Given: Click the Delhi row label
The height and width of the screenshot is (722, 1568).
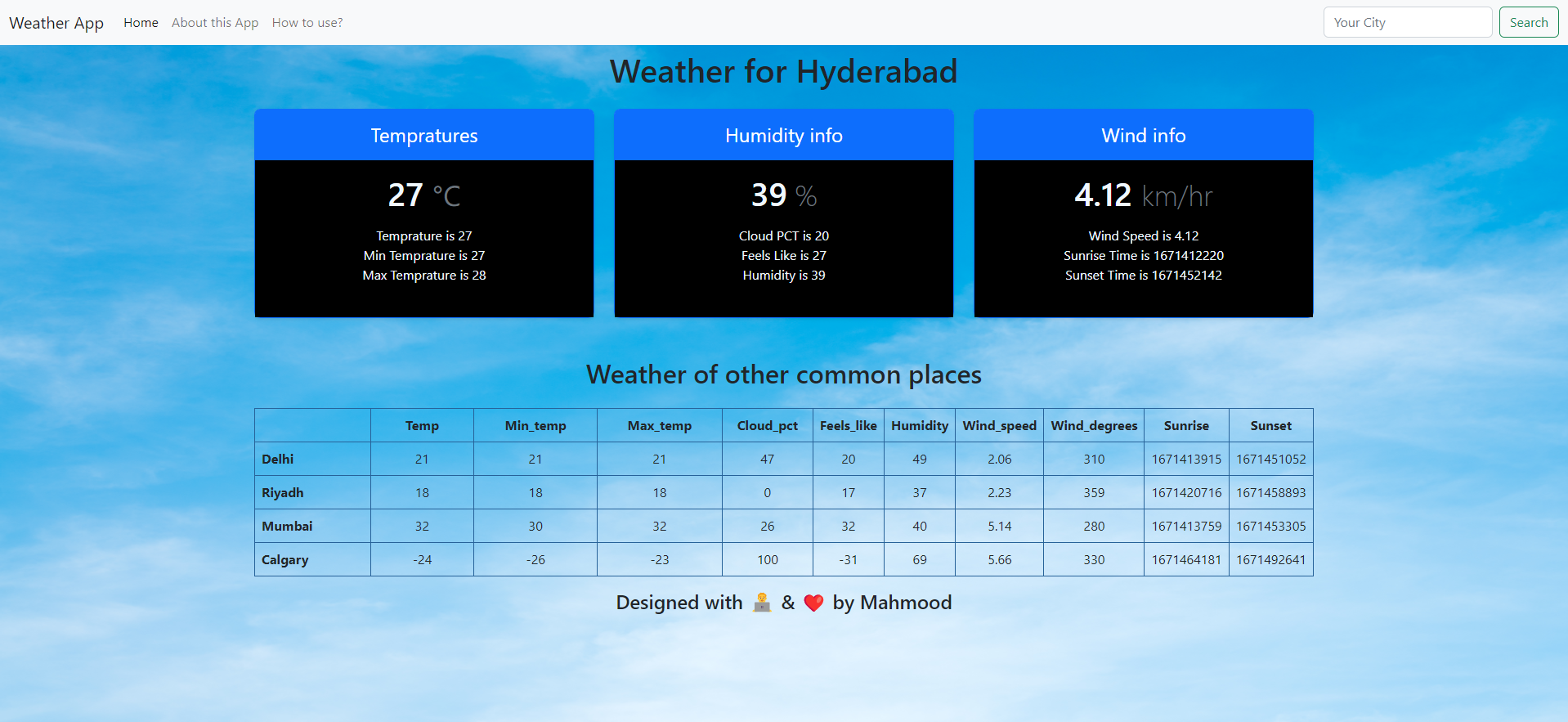Looking at the screenshot, I should pyautogui.click(x=278, y=460).
